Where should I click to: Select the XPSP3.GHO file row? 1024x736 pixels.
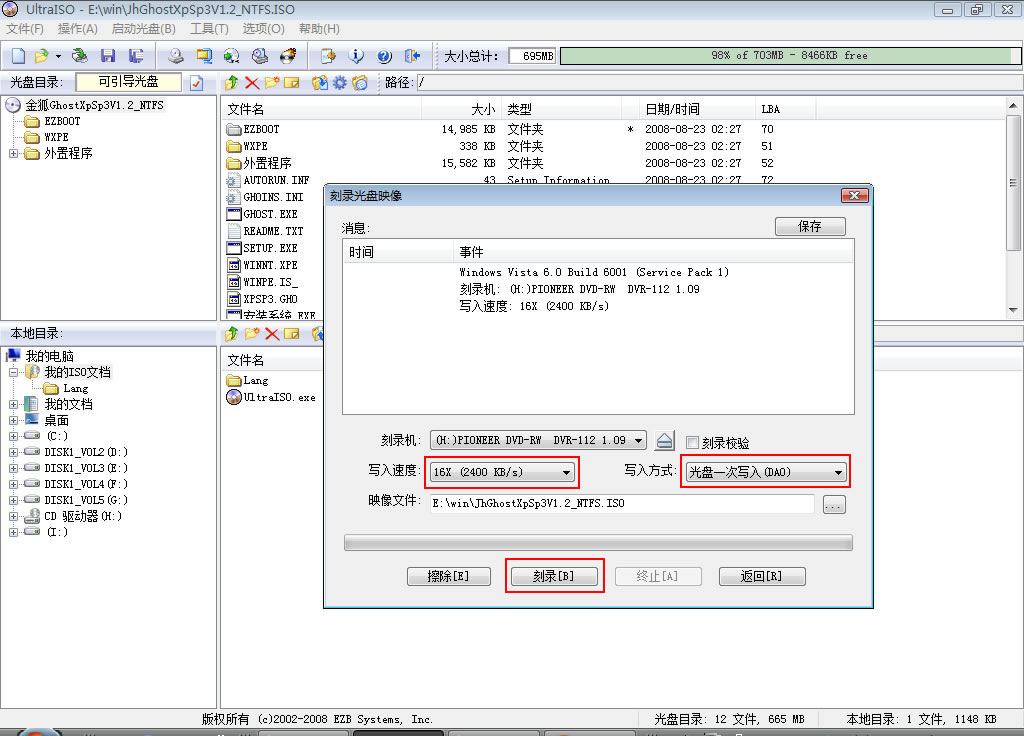[270, 299]
